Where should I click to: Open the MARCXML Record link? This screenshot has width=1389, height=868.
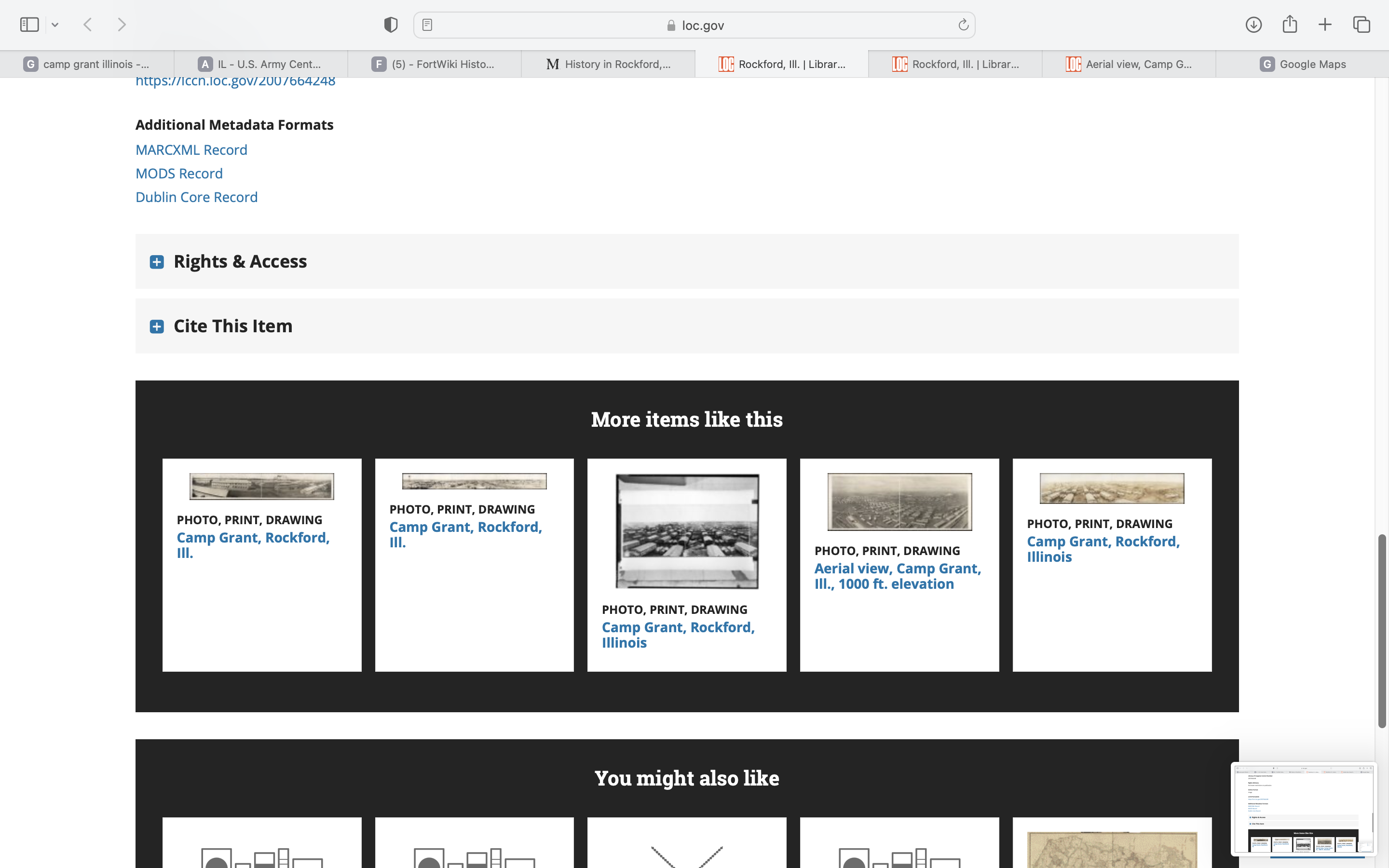coord(191,150)
